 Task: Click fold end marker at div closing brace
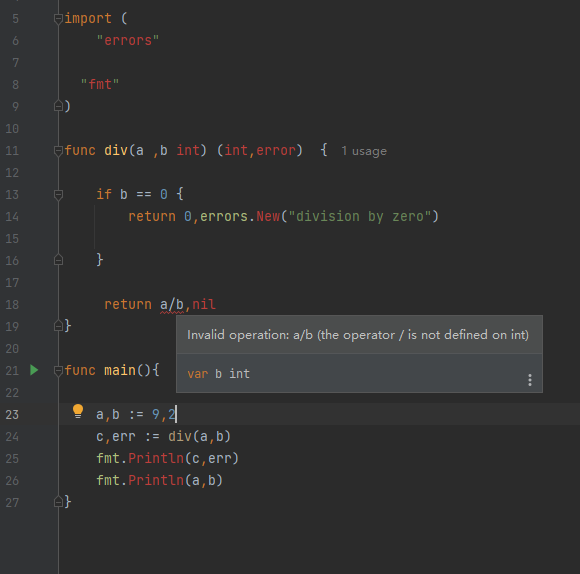click(58, 326)
